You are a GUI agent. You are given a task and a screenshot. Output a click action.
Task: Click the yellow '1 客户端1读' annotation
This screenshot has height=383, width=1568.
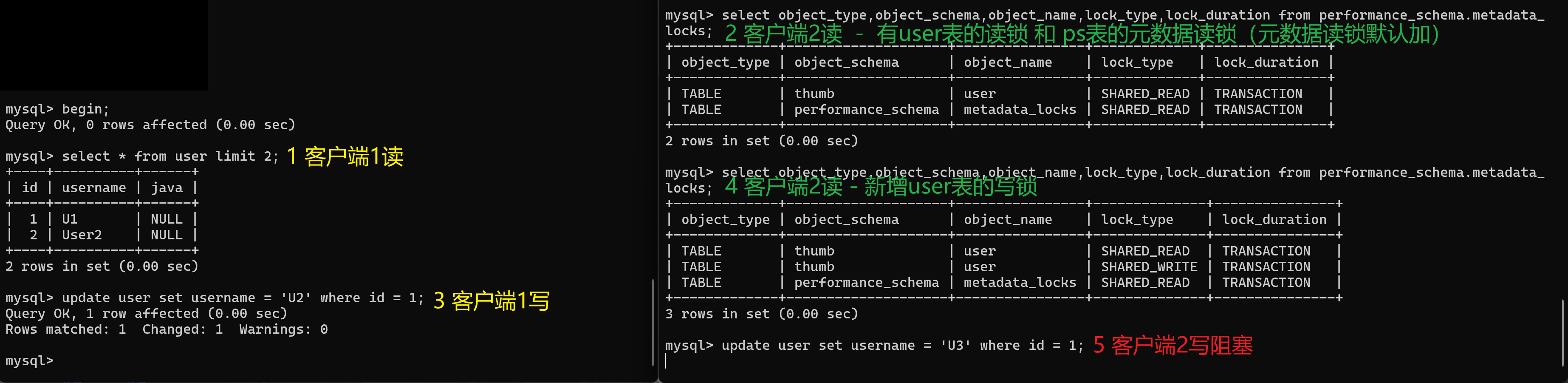[345, 156]
